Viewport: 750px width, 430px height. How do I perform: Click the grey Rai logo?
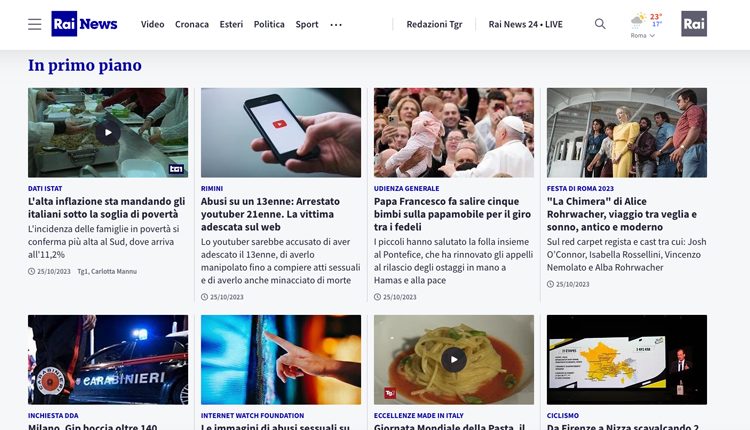694,24
